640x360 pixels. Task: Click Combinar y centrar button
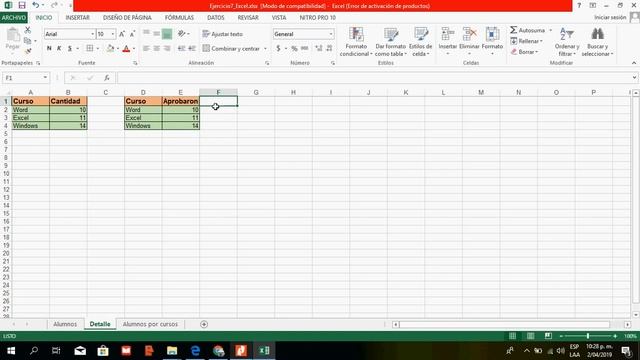(x=231, y=49)
